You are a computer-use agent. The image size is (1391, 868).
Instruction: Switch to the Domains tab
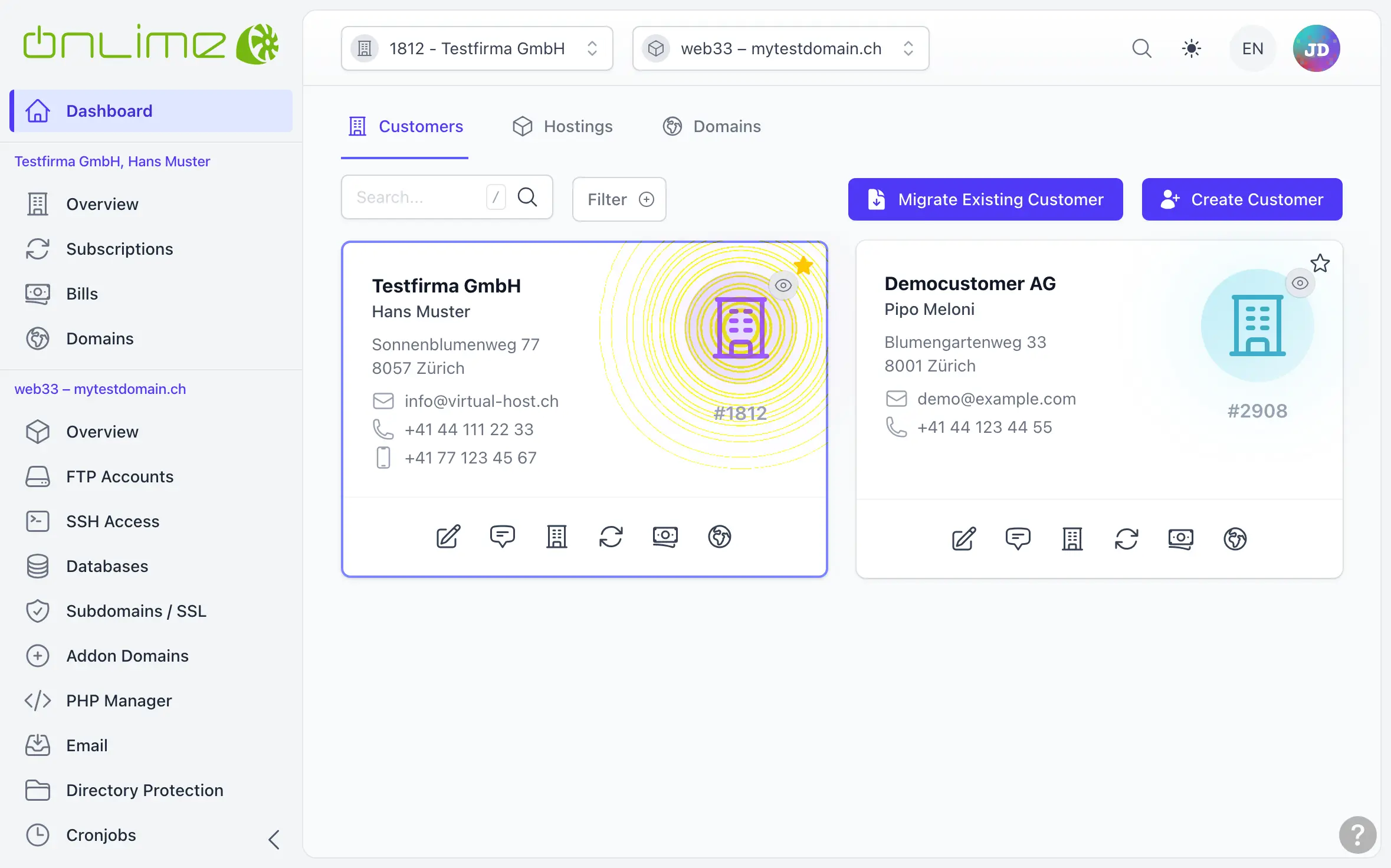pos(711,126)
